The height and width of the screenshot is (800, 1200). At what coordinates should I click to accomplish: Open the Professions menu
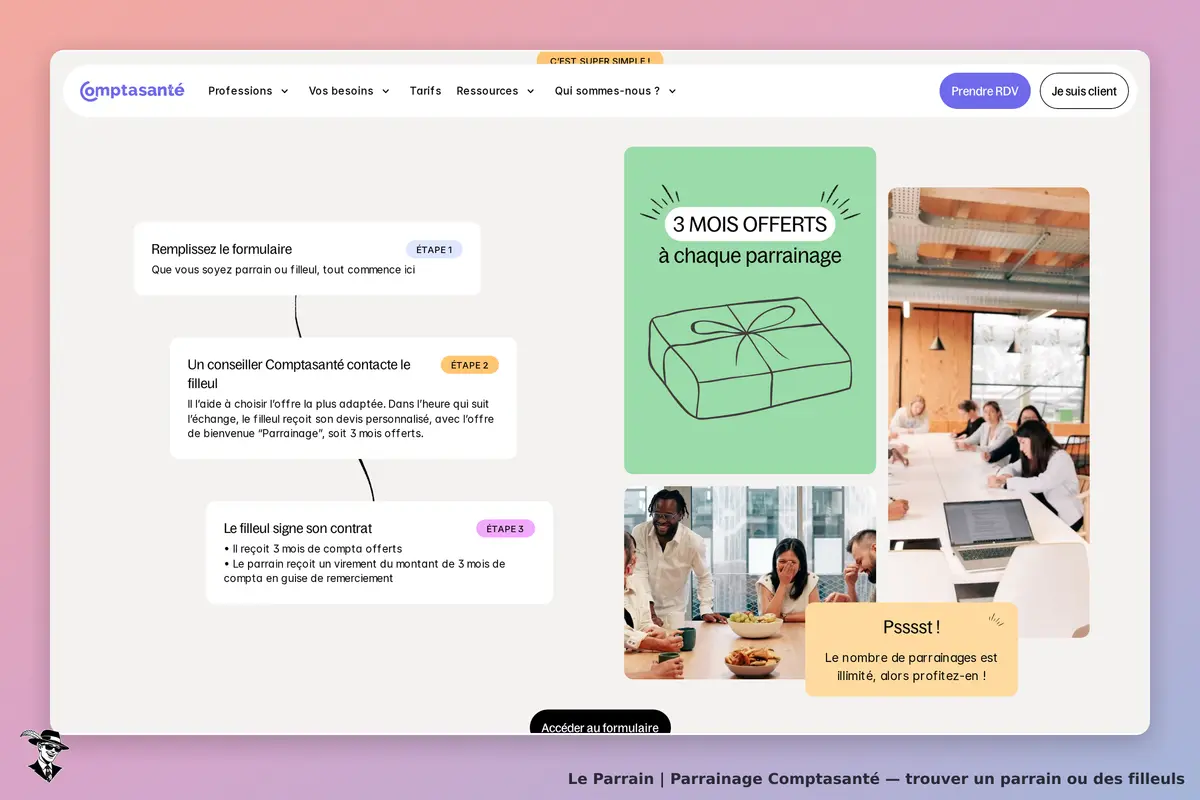[x=240, y=91]
